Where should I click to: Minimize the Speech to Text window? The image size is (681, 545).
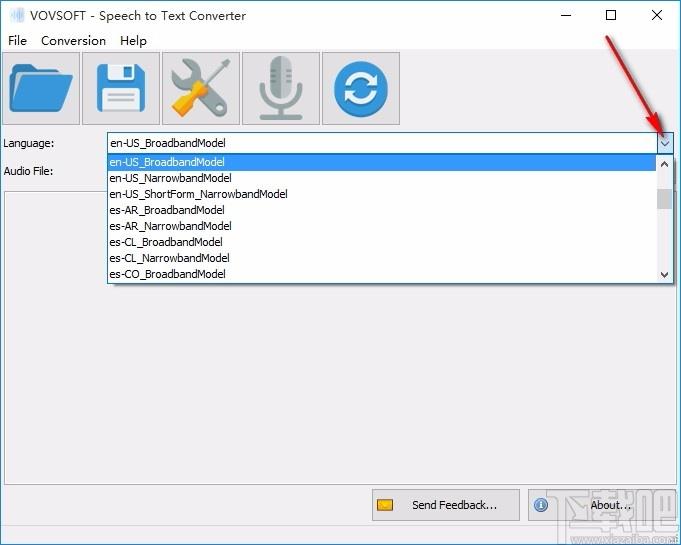566,16
